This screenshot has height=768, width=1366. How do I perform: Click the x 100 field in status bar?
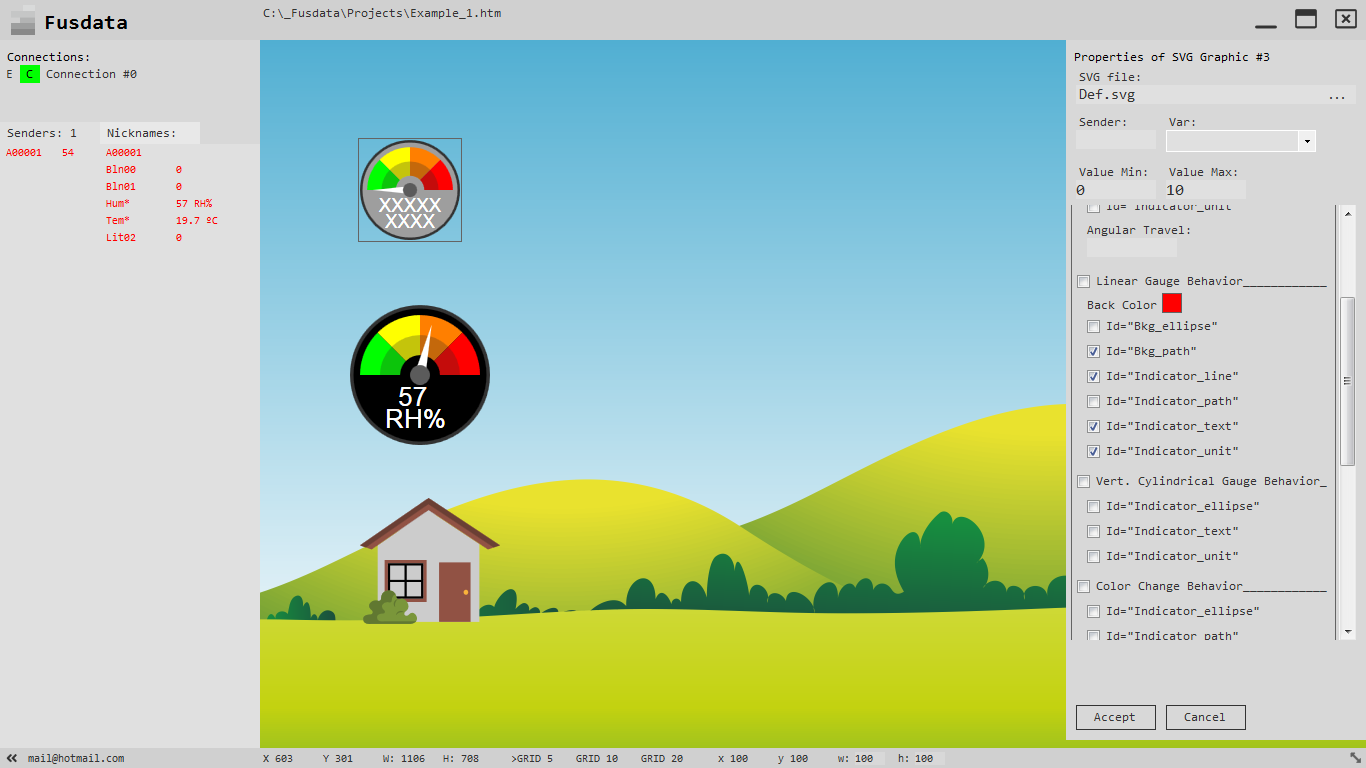tap(733, 759)
